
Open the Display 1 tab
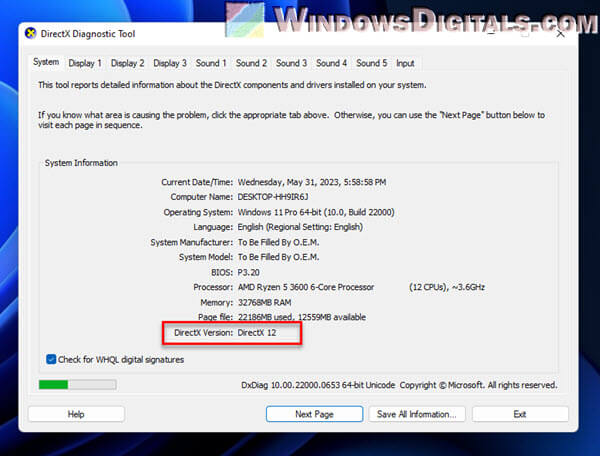coord(85,63)
